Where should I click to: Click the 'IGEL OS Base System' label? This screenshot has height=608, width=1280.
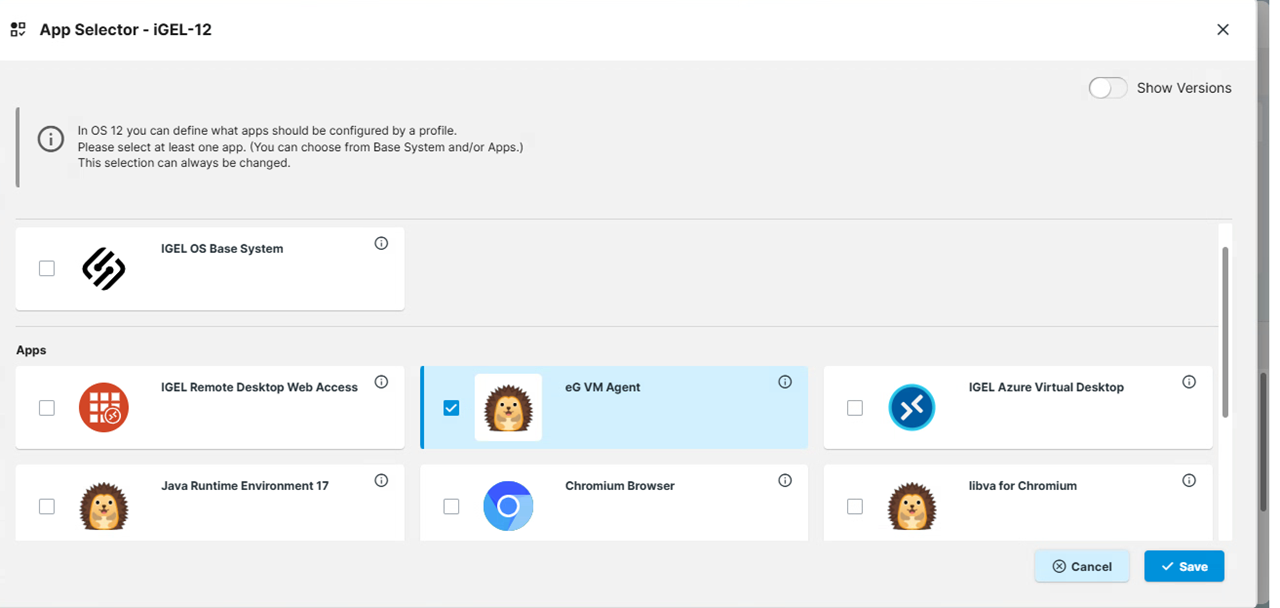[222, 248]
